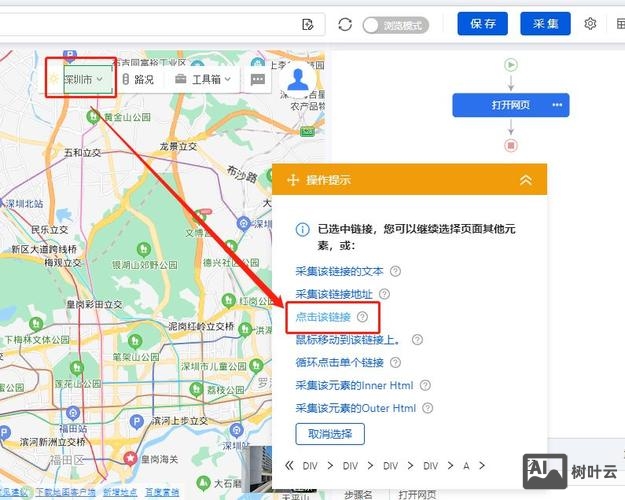The image size is (625, 500).
Task: Open the 打开网页 step three-dots menu
Action: [557, 105]
